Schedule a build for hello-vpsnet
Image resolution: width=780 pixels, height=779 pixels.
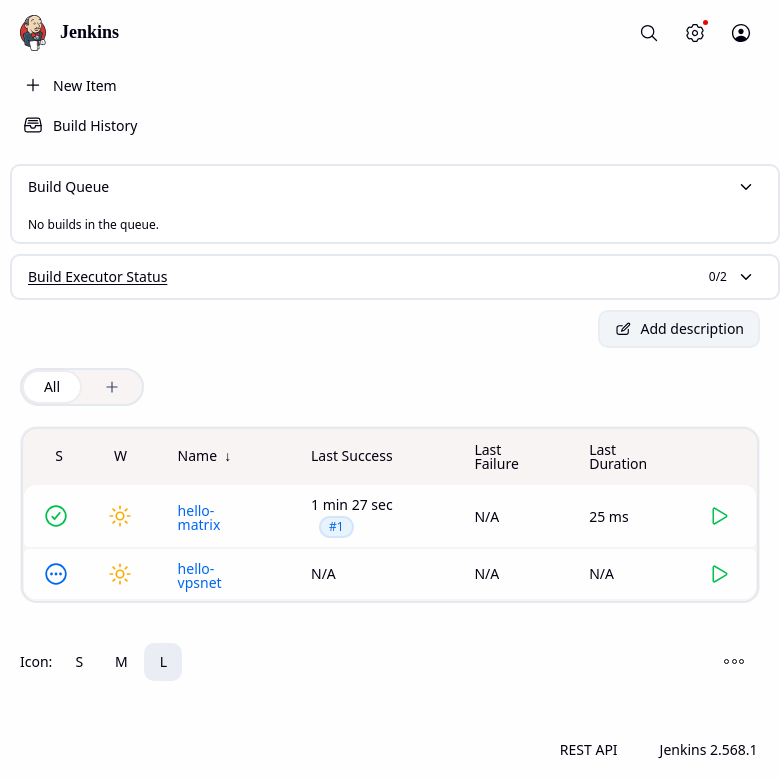[x=719, y=574]
